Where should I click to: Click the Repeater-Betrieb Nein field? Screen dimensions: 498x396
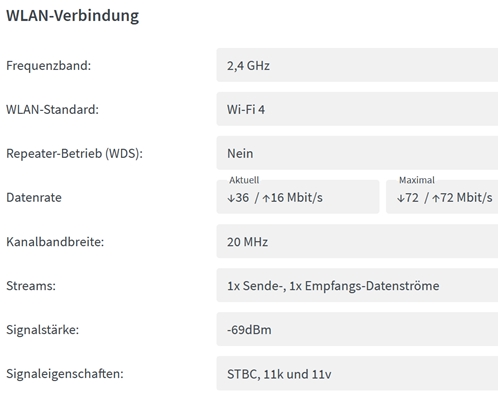click(357, 153)
